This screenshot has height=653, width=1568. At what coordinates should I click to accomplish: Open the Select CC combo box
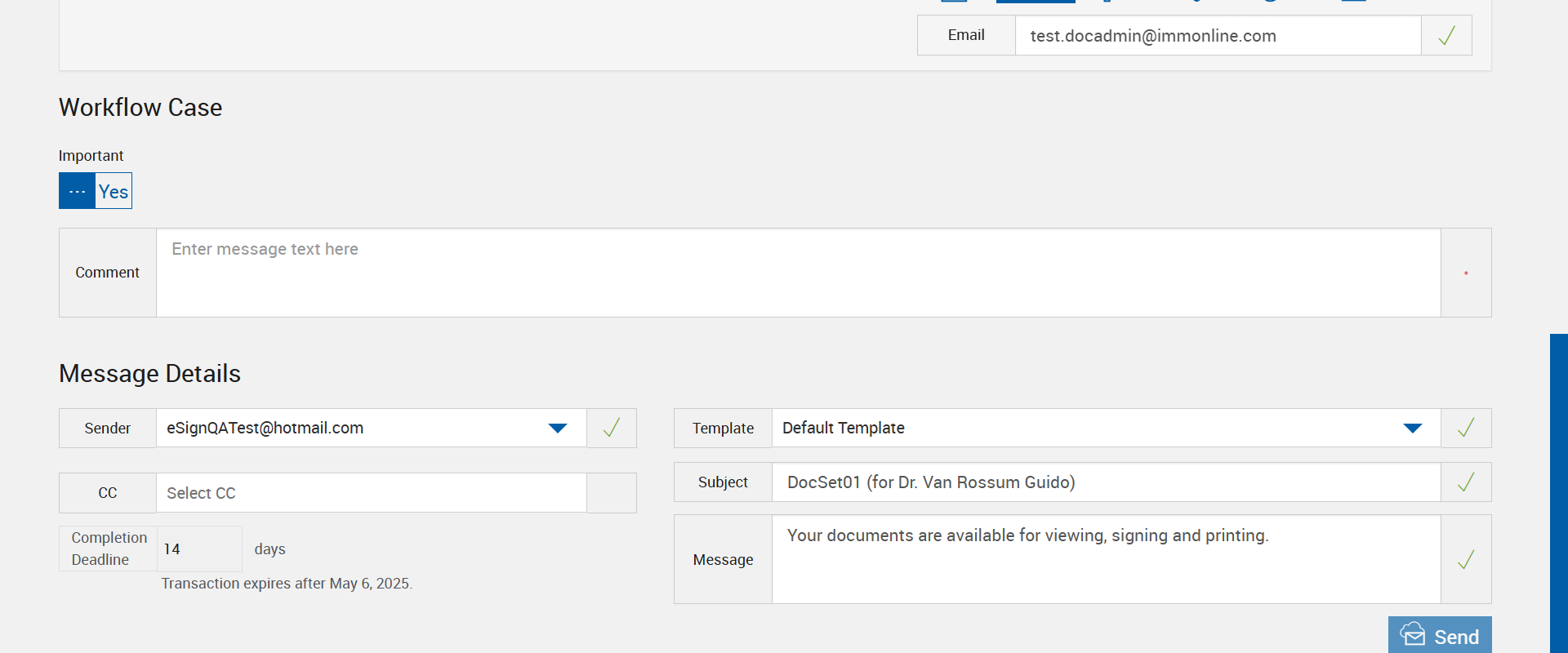[371, 493]
